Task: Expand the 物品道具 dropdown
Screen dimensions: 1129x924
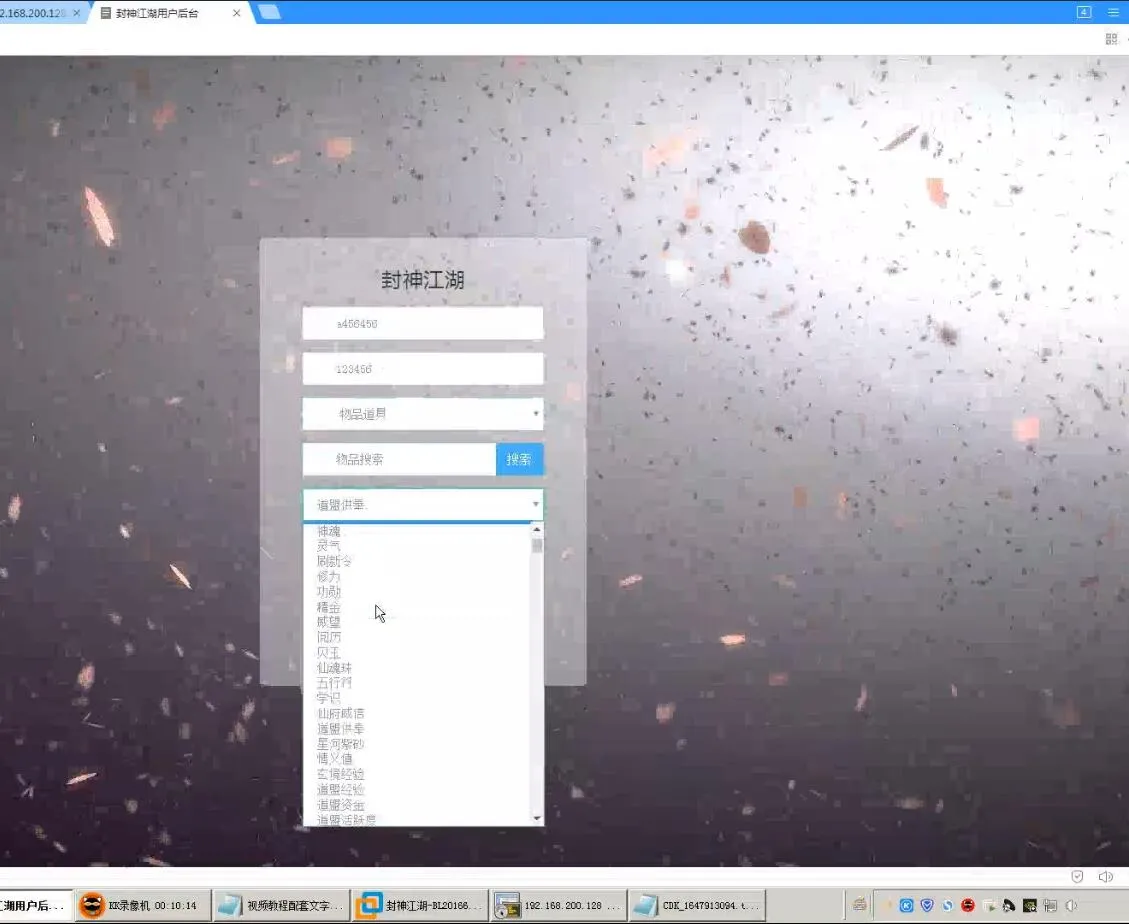Action: pos(423,414)
